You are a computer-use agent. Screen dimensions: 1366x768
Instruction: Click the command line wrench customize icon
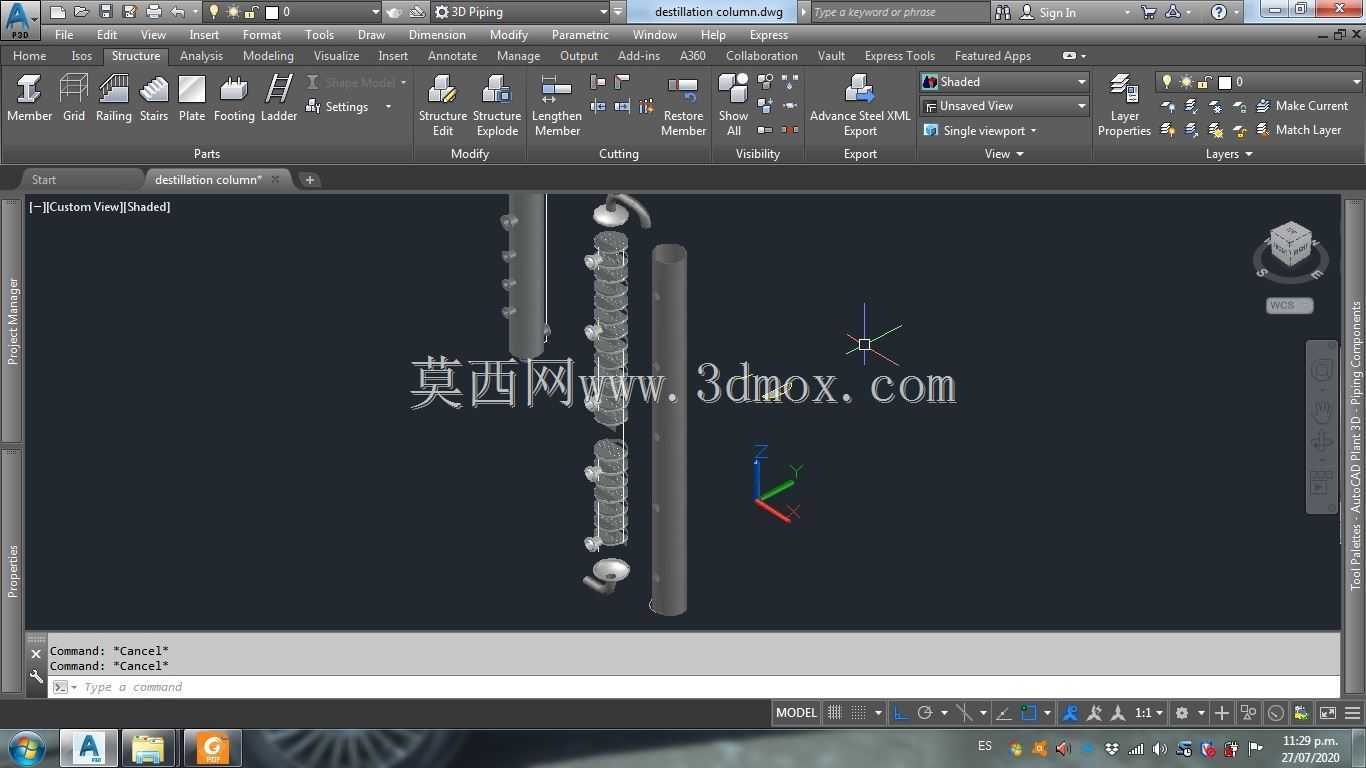pos(36,677)
